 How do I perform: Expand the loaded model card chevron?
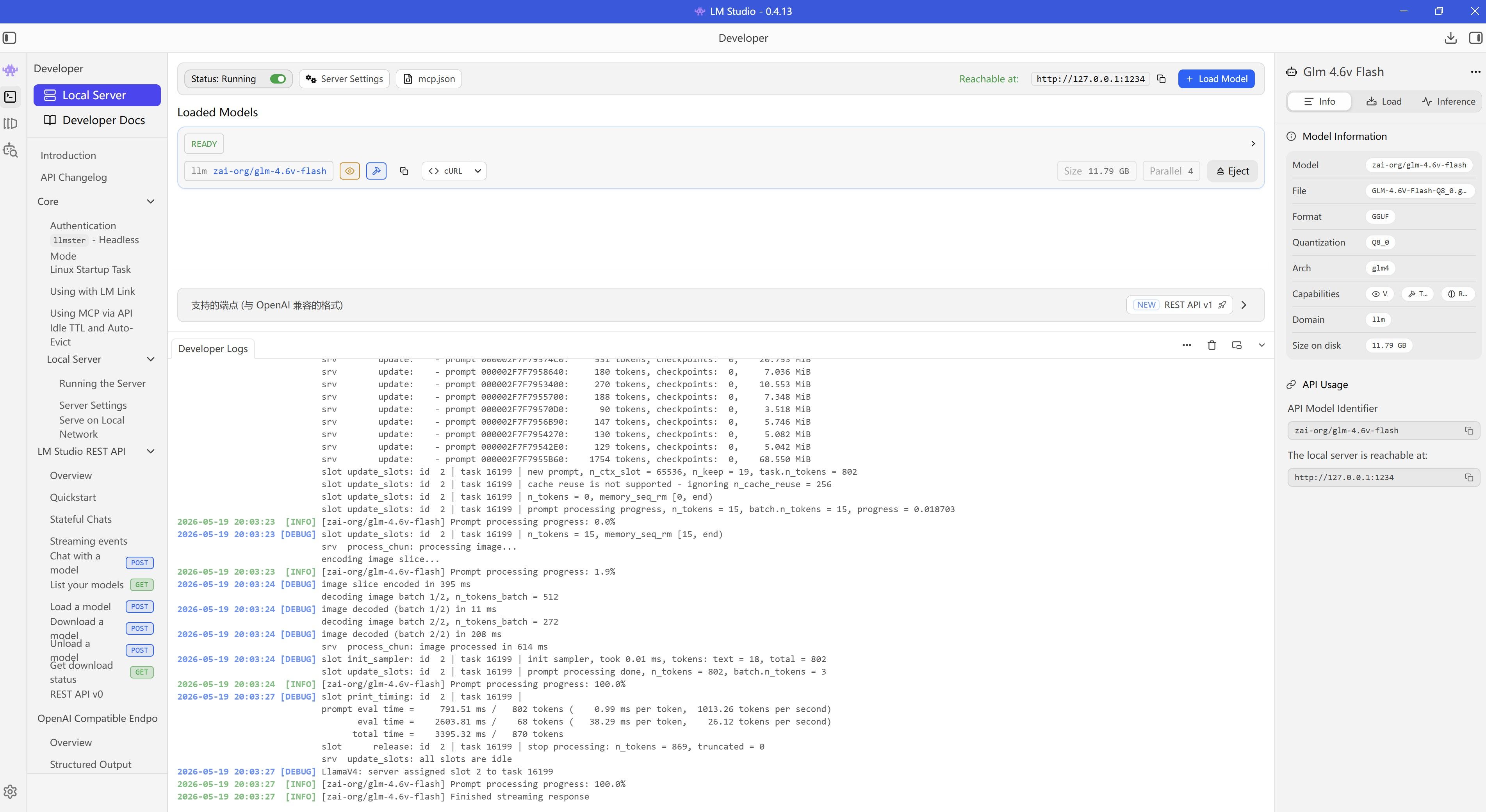click(1253, 144)
